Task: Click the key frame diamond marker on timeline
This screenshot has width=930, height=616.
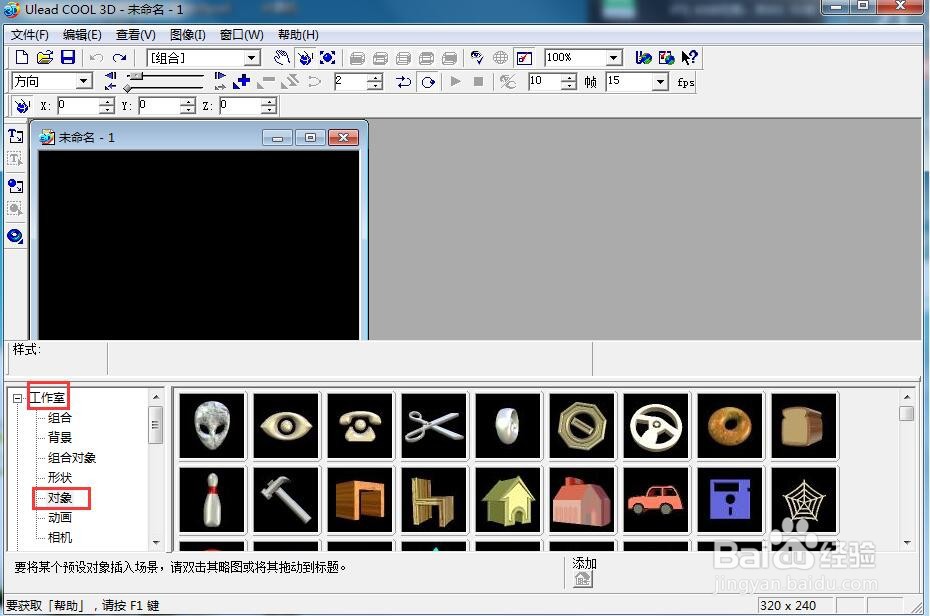Action: 128,88
